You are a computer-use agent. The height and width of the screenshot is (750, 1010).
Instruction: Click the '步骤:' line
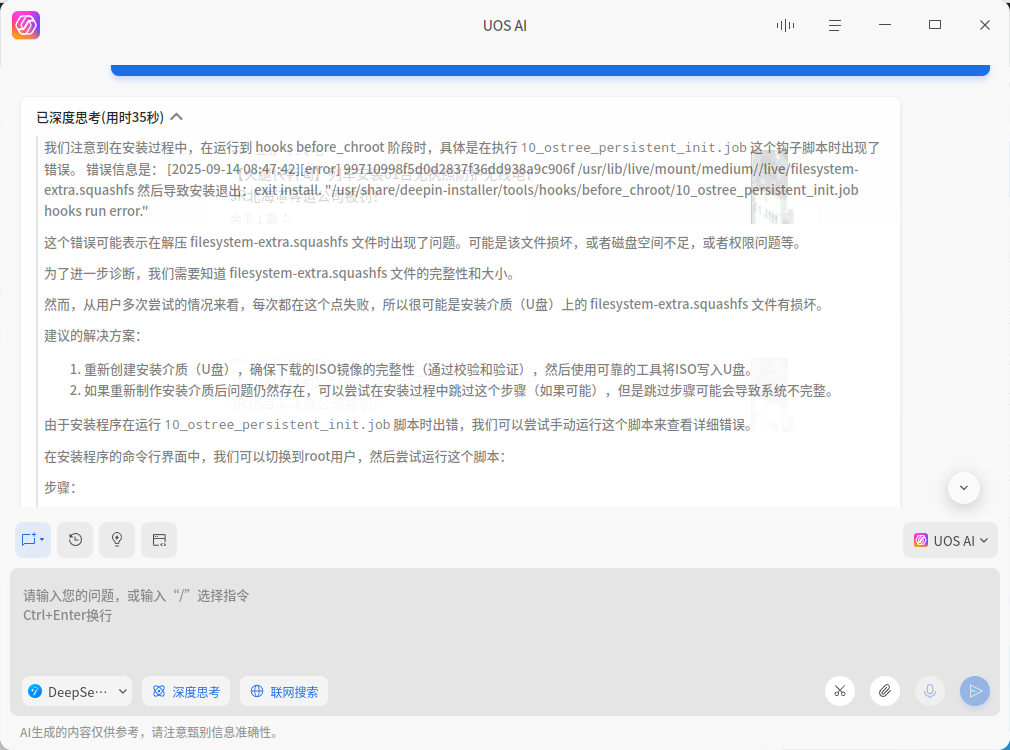click(60, 488)
